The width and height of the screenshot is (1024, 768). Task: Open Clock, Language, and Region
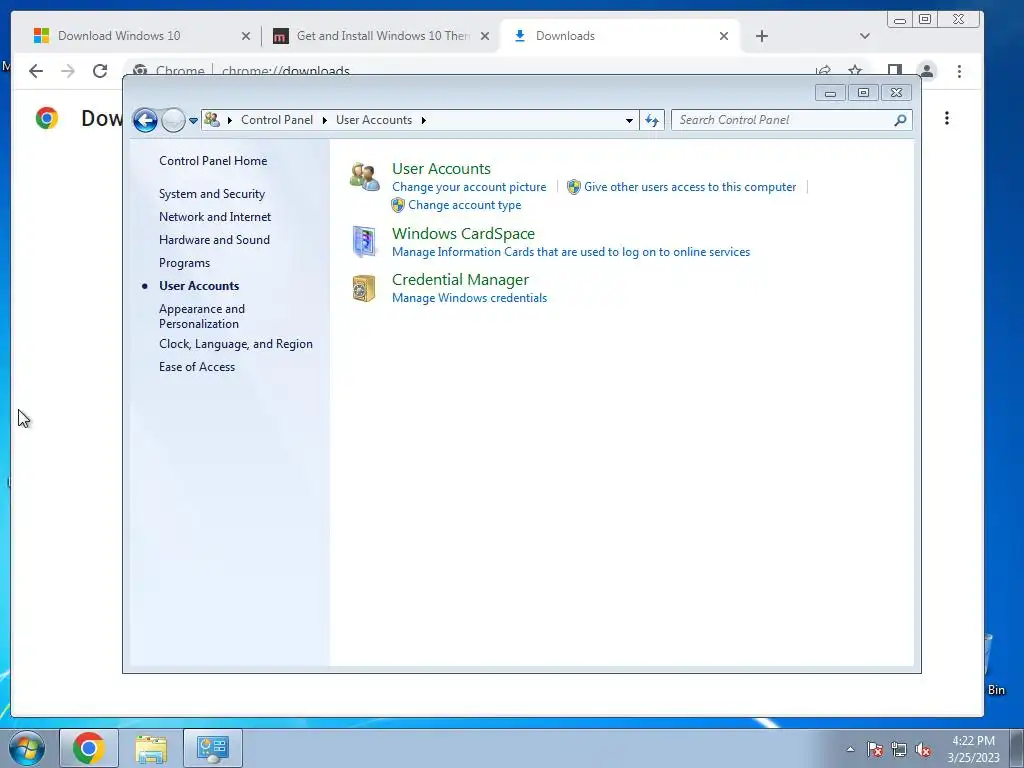[x=236, y=344]
